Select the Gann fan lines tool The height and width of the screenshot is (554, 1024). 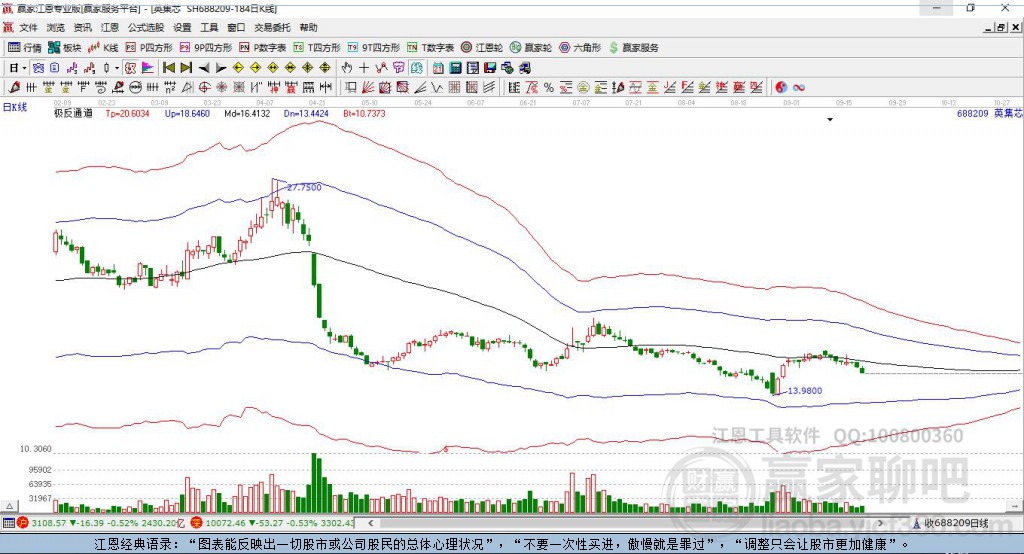tap(368, 87)
